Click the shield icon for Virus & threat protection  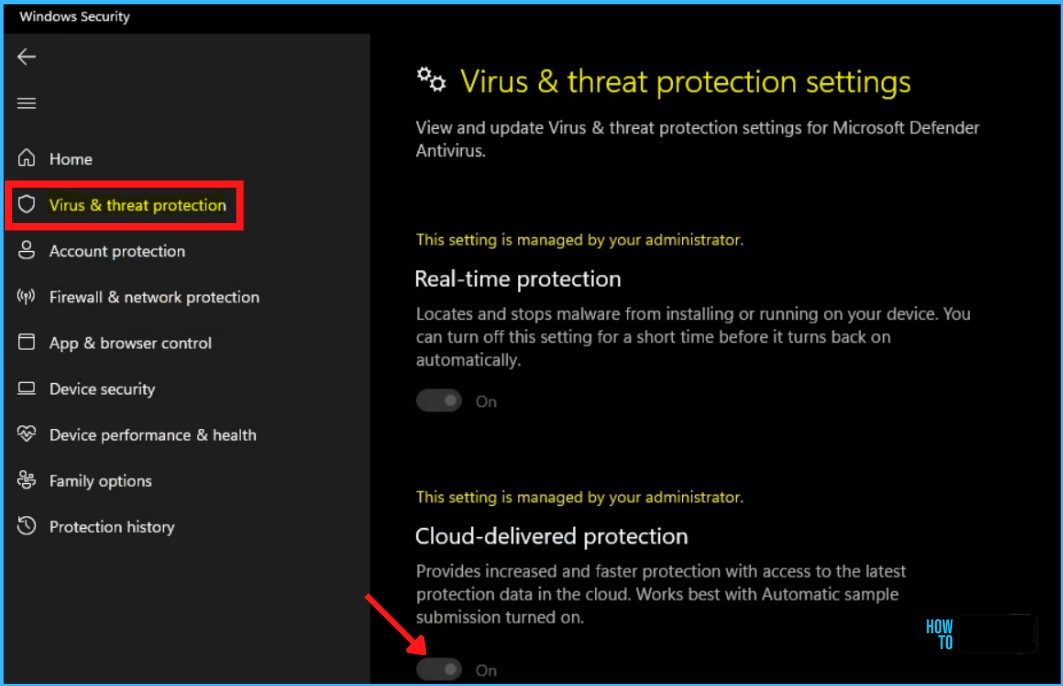pyautogui.click(x=27, y=204)
